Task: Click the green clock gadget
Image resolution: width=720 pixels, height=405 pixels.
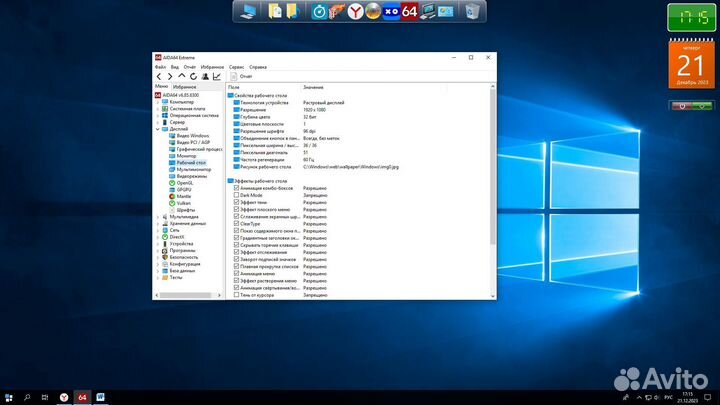Action: tap(692, 17)
